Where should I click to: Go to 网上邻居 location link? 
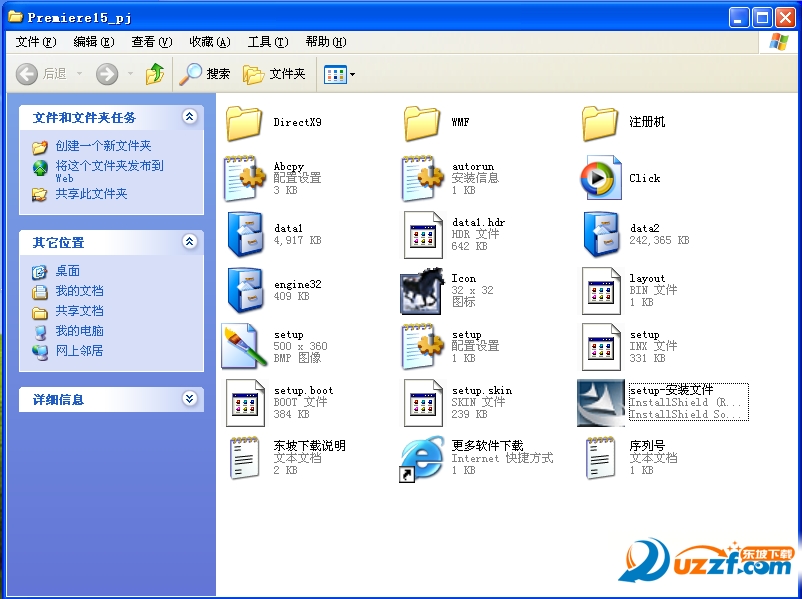coord(79,350)
